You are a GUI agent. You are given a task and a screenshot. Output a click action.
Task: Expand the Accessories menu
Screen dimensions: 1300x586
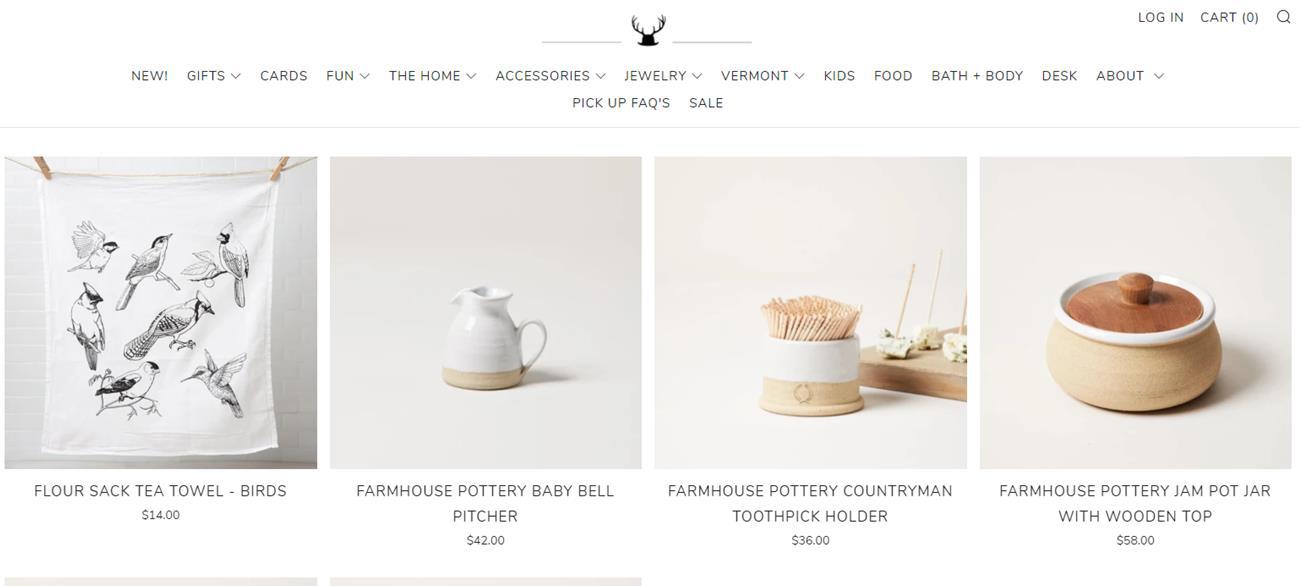point(551,76)
